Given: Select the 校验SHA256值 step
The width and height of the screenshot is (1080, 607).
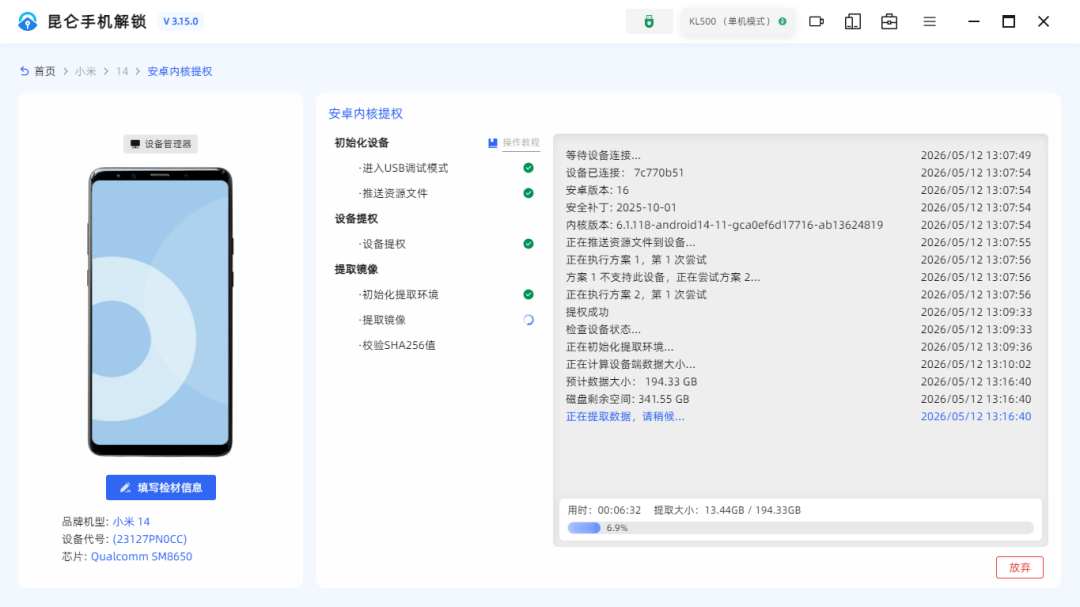Looking at the screenshot, I should point(397,345).
